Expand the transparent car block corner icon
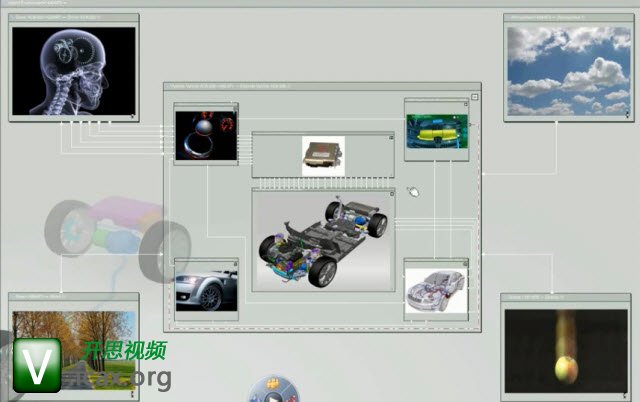Image resolution: width=640 pixels, height=402 pixels. point(465,264)
